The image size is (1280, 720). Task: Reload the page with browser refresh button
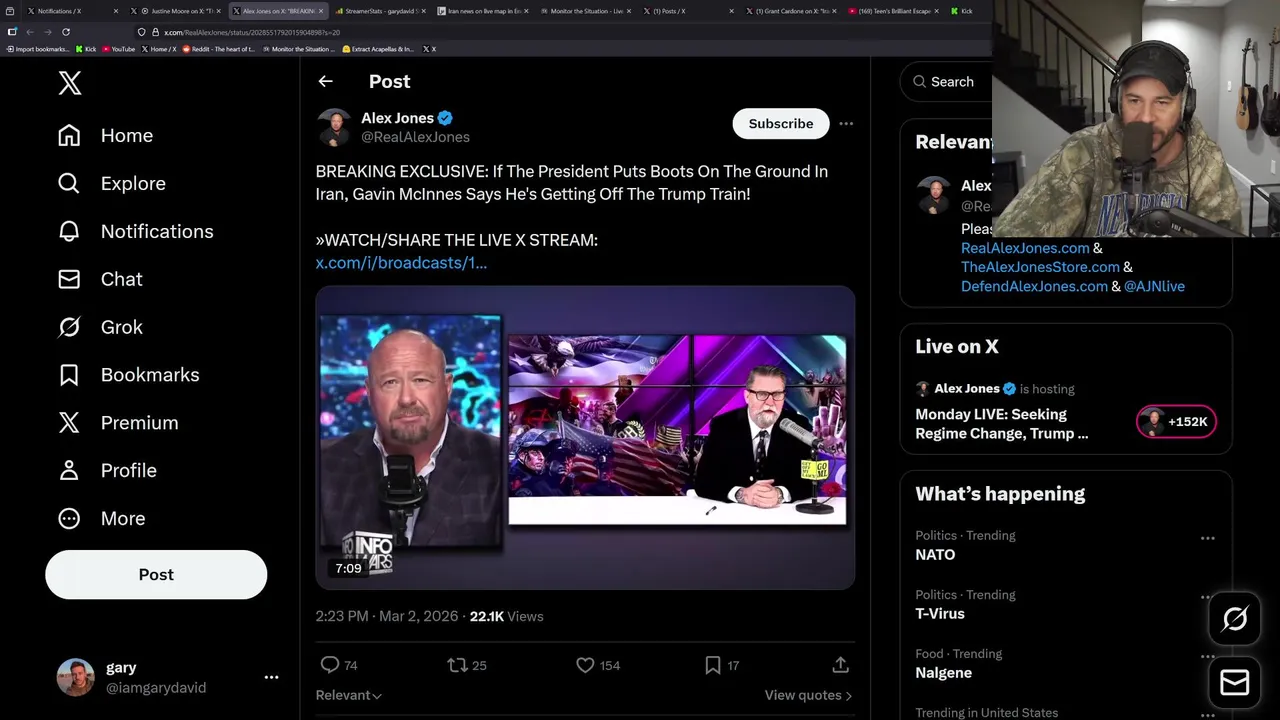coord(66,32)
